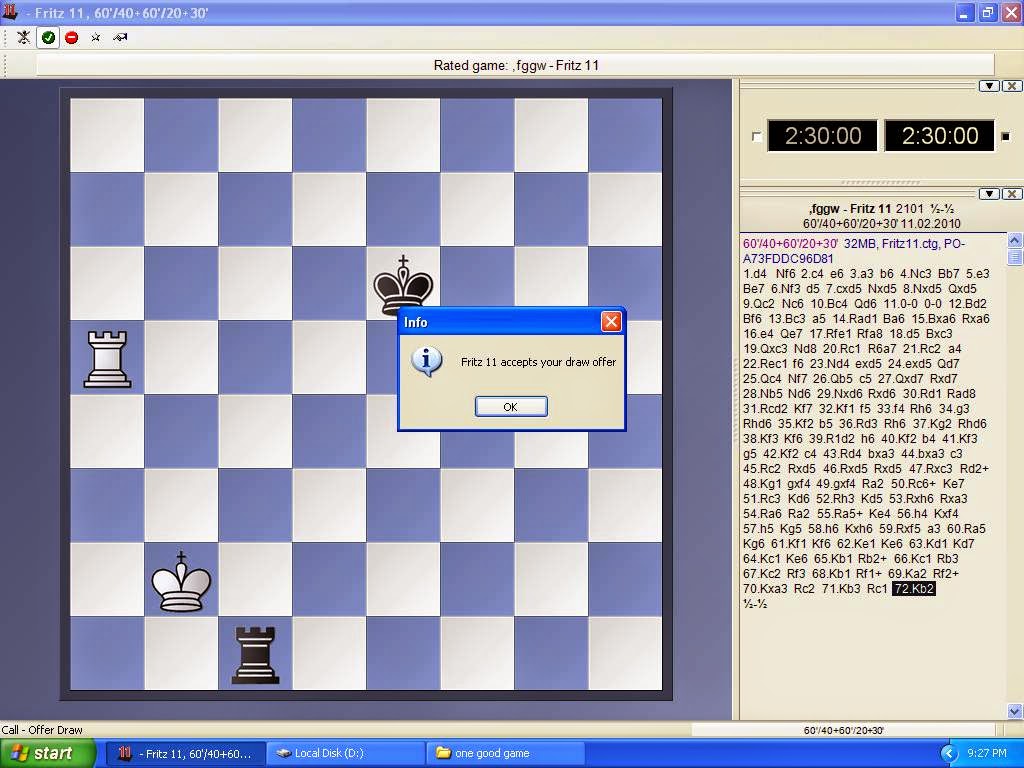Image resolution: width=1024 pixels, height=768 pixels.
Task: Restore down the Fritz 11 window
Action: 987,12
